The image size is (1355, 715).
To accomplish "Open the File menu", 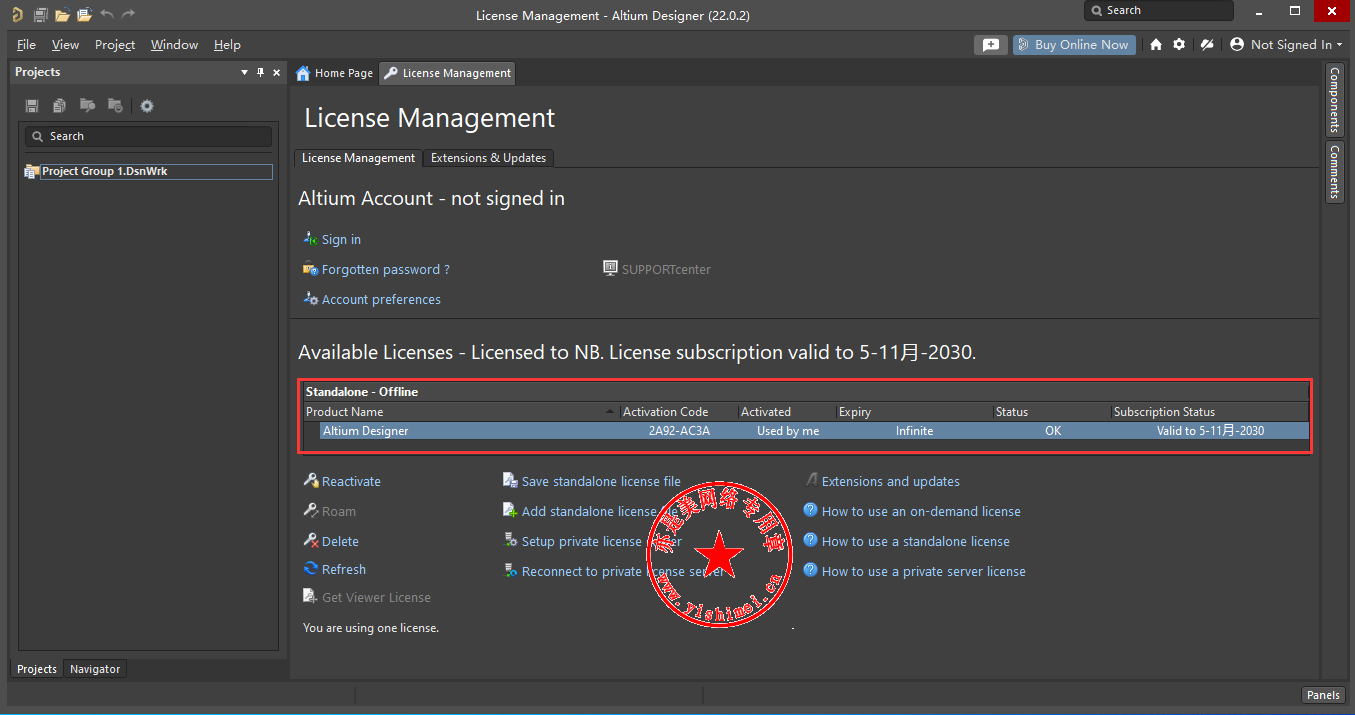I will point(26,45).
